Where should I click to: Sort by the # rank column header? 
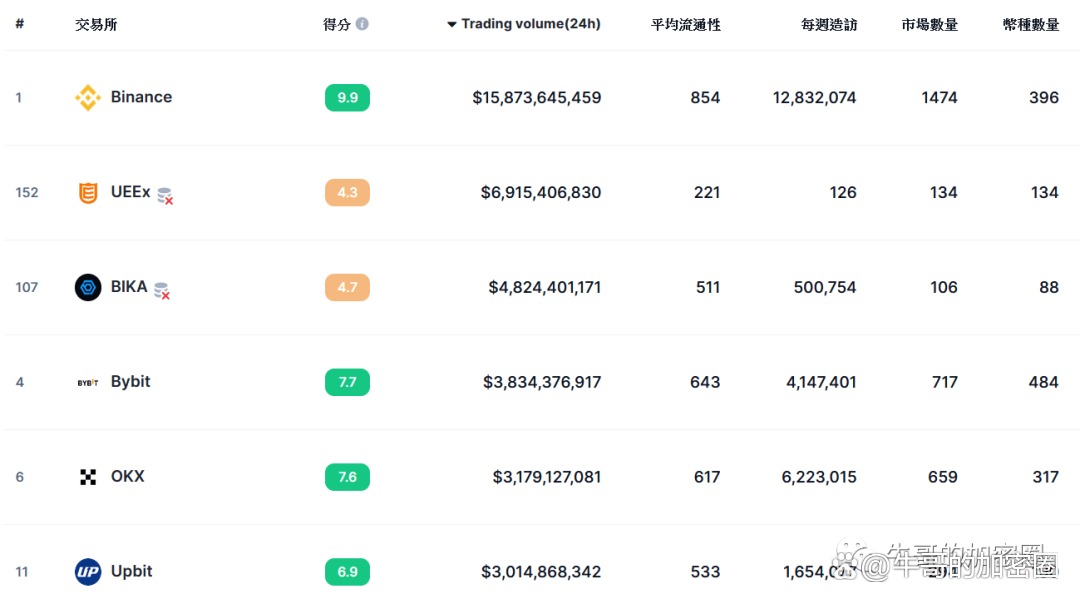coord(20,24)
